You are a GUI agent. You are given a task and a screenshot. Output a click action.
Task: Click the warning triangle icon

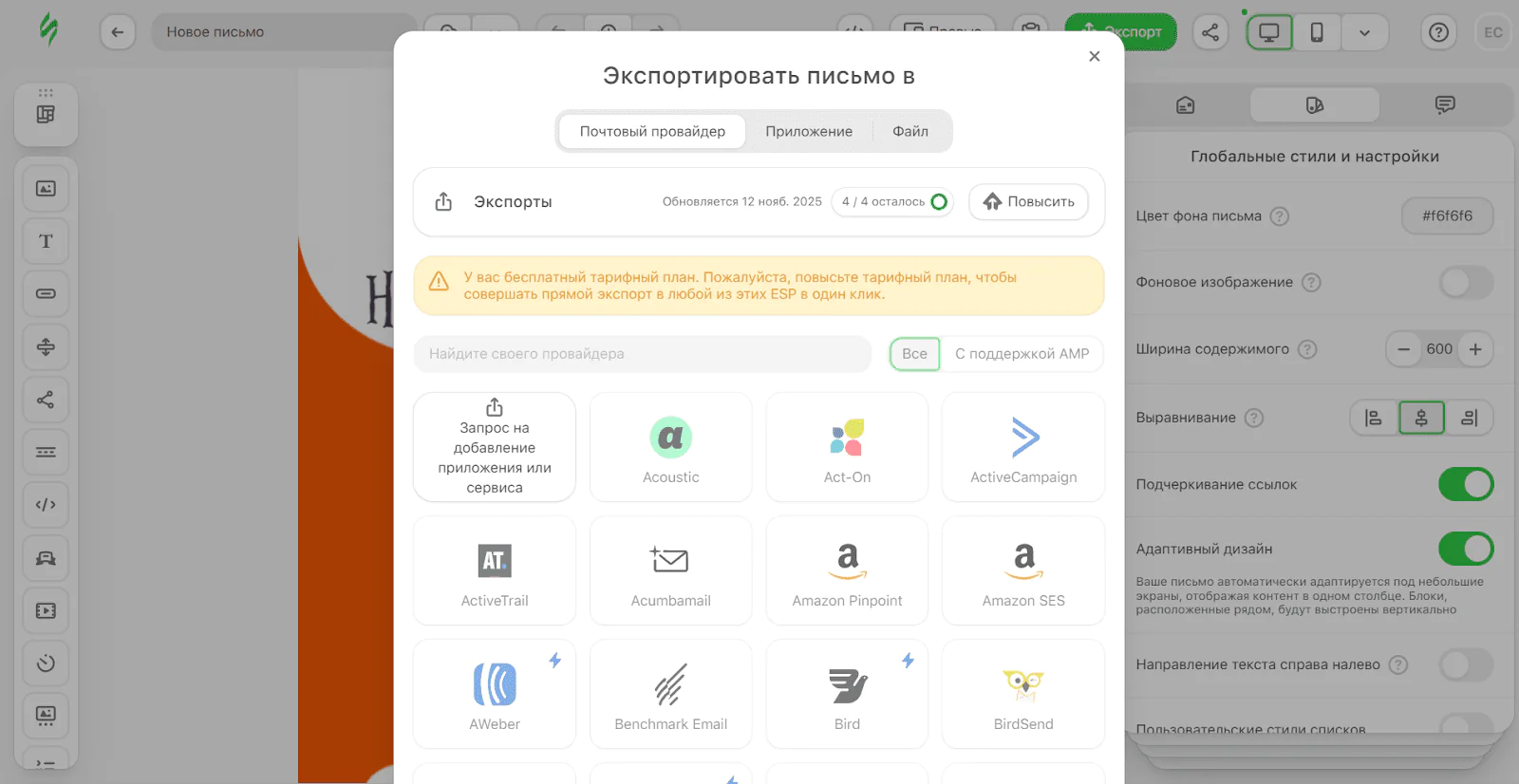pyautogui.click(x=439, y=282)
